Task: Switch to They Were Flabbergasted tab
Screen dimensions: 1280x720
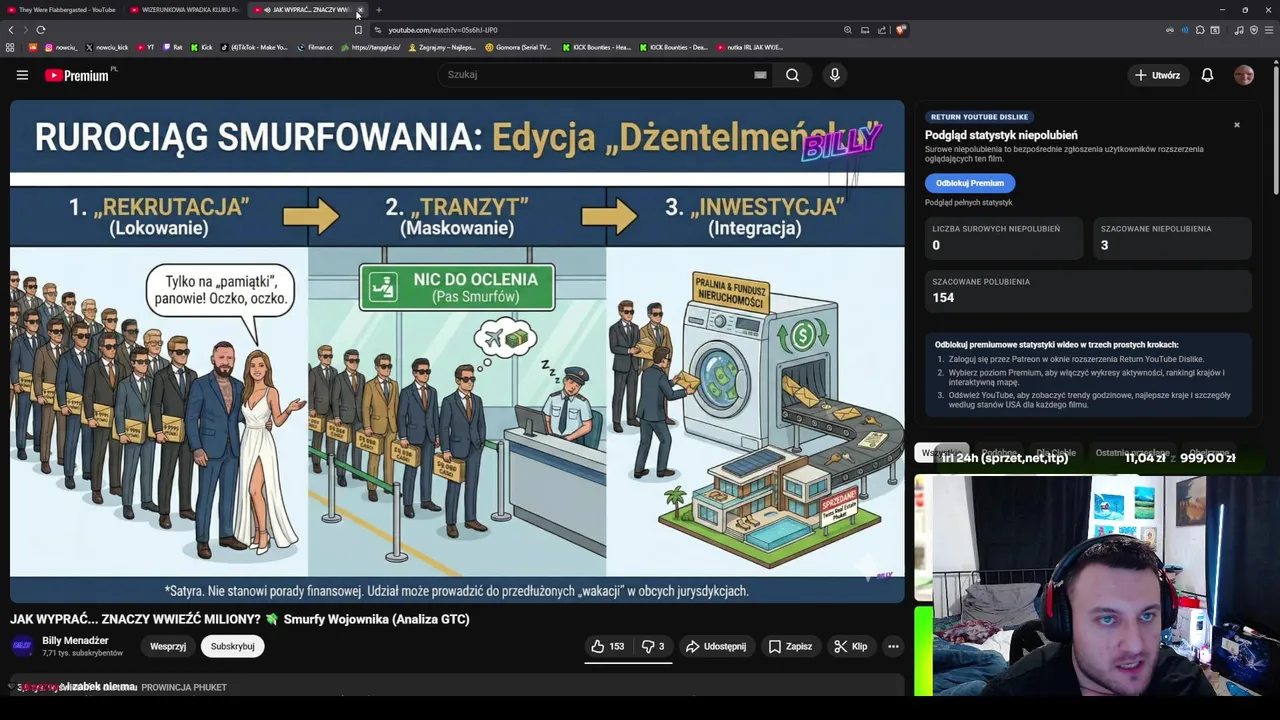Action: pyautogui.click(x=62, y=10)
